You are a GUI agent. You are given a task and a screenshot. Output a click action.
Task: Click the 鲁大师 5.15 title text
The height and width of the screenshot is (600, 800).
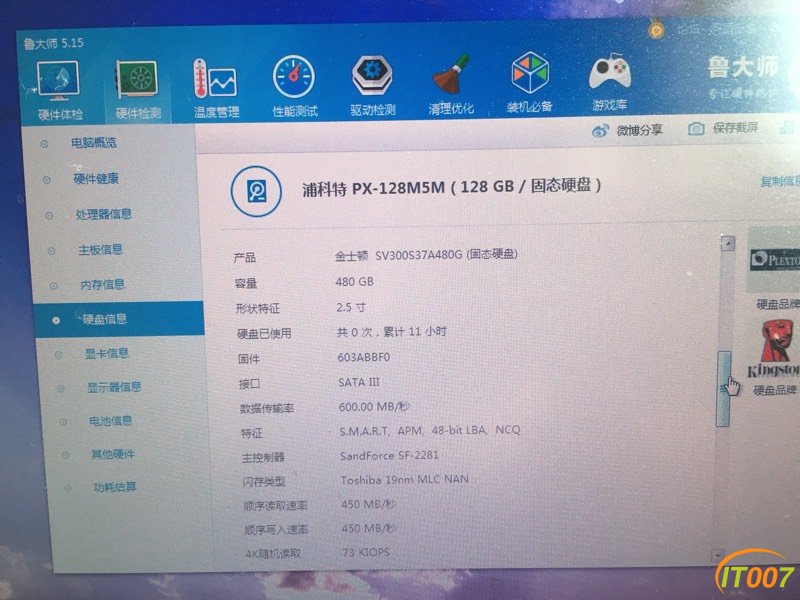pyautogui.click(x=53, y=43)
